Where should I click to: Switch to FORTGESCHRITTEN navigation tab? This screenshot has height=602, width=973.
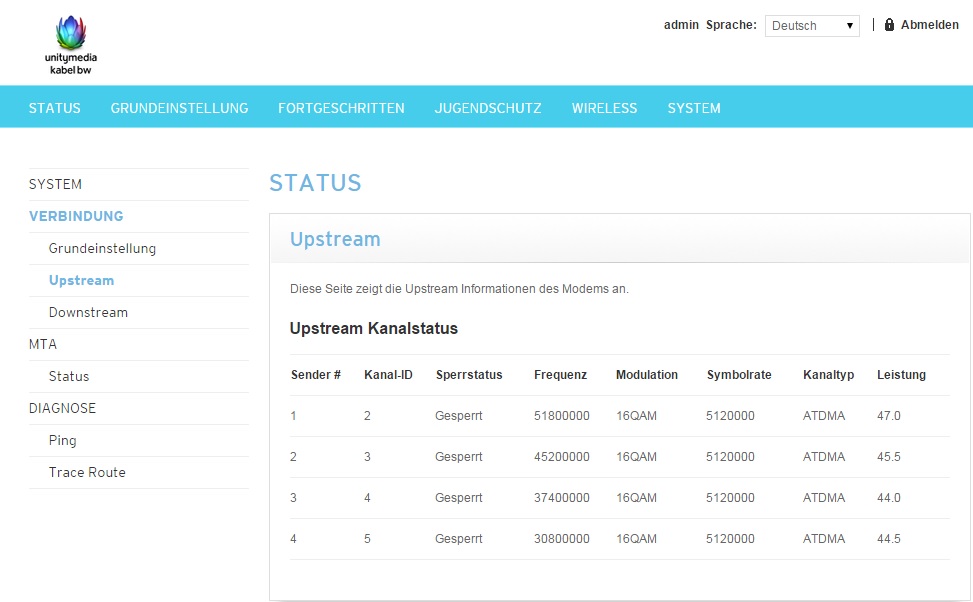(341, 108)
